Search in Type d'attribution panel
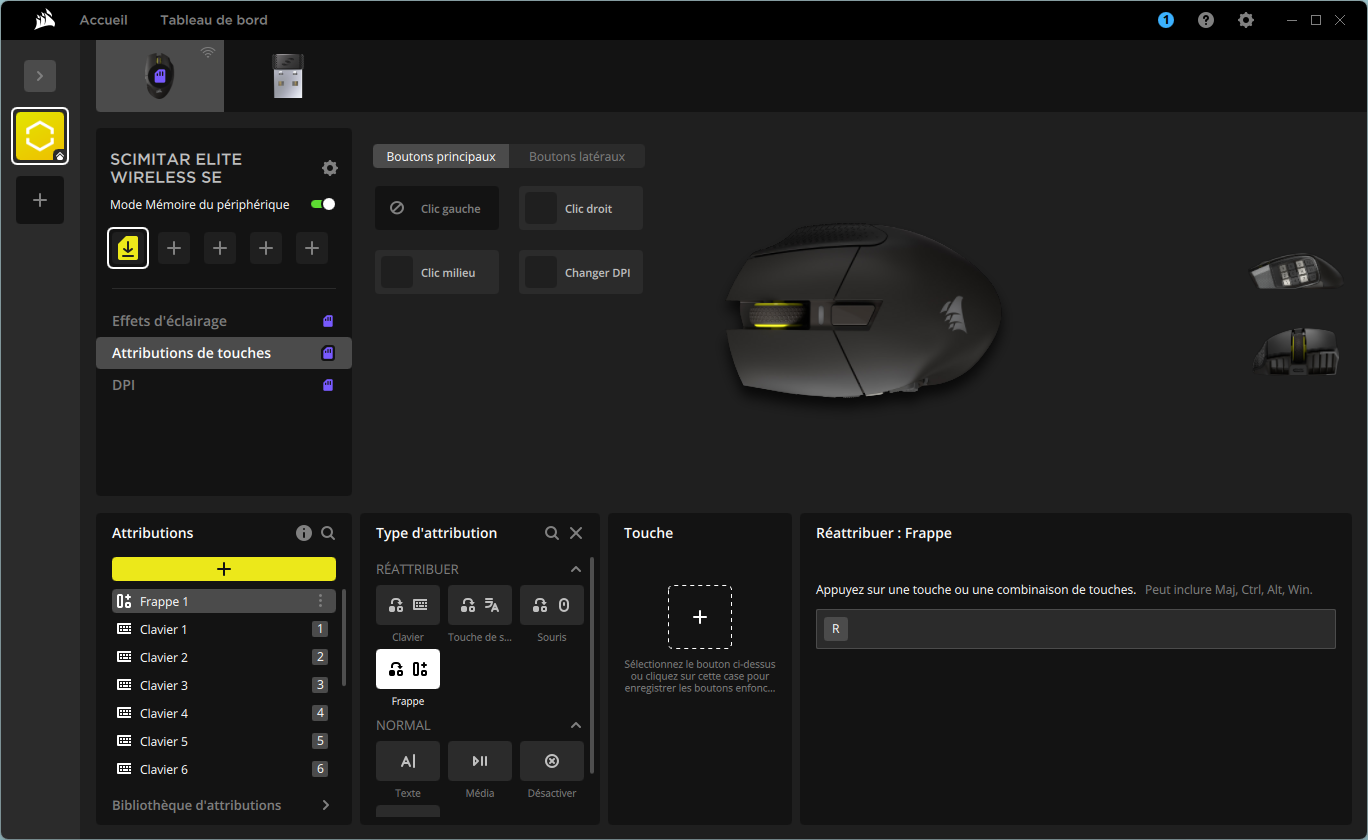The width and height of the screenshot is (1368, 840). tap(552, 533)
